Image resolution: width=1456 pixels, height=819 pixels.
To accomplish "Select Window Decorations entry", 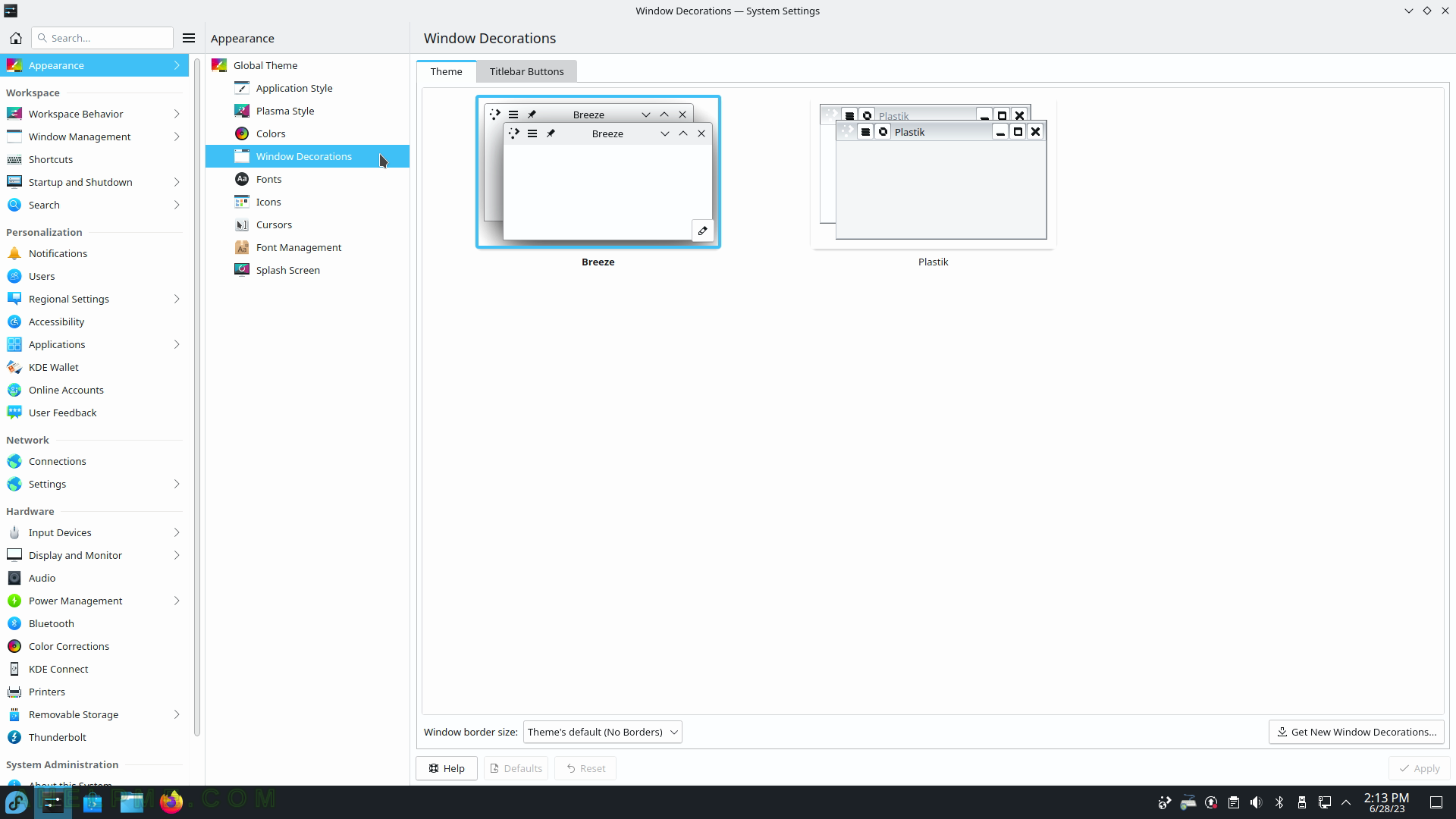I will coord(307,156).
